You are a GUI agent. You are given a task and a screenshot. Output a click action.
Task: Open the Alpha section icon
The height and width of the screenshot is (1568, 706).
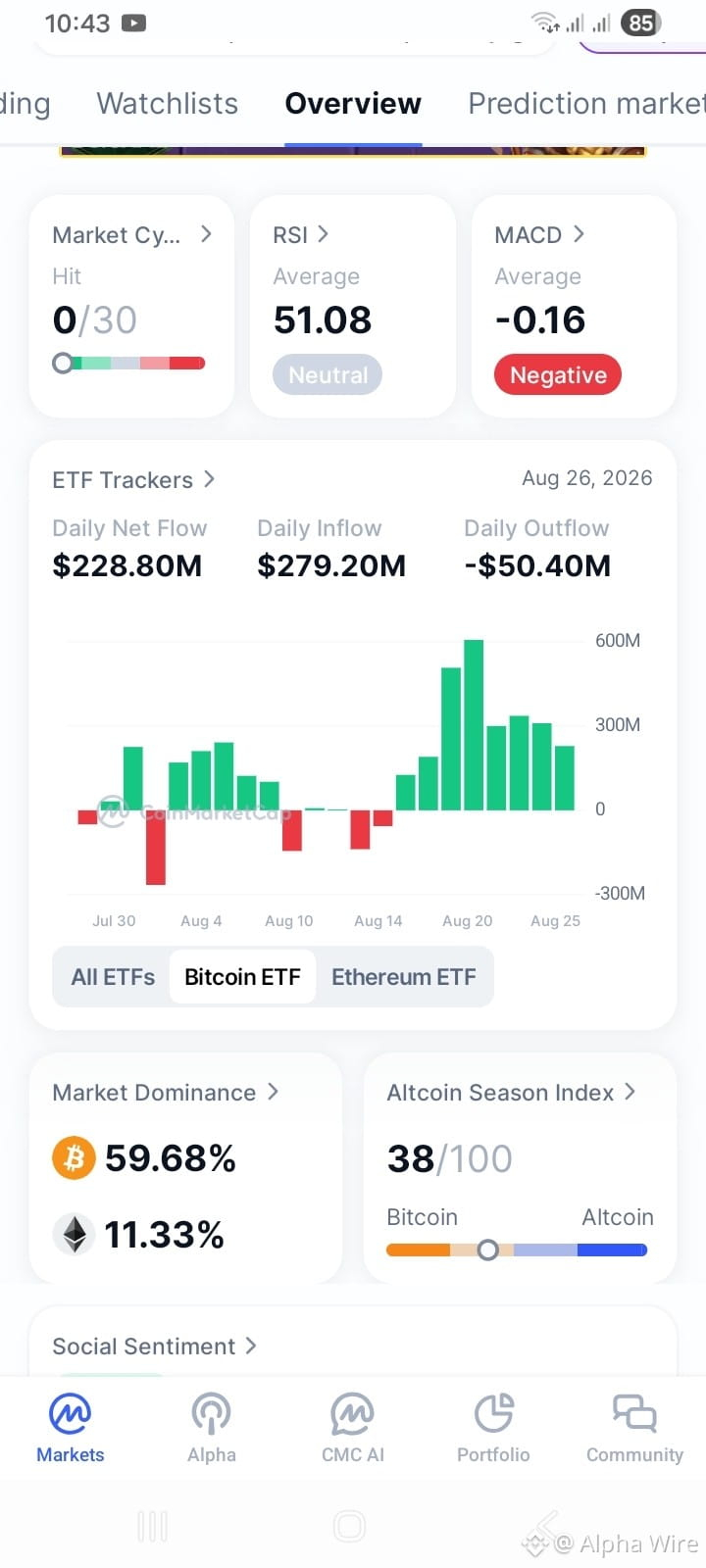211,1413
